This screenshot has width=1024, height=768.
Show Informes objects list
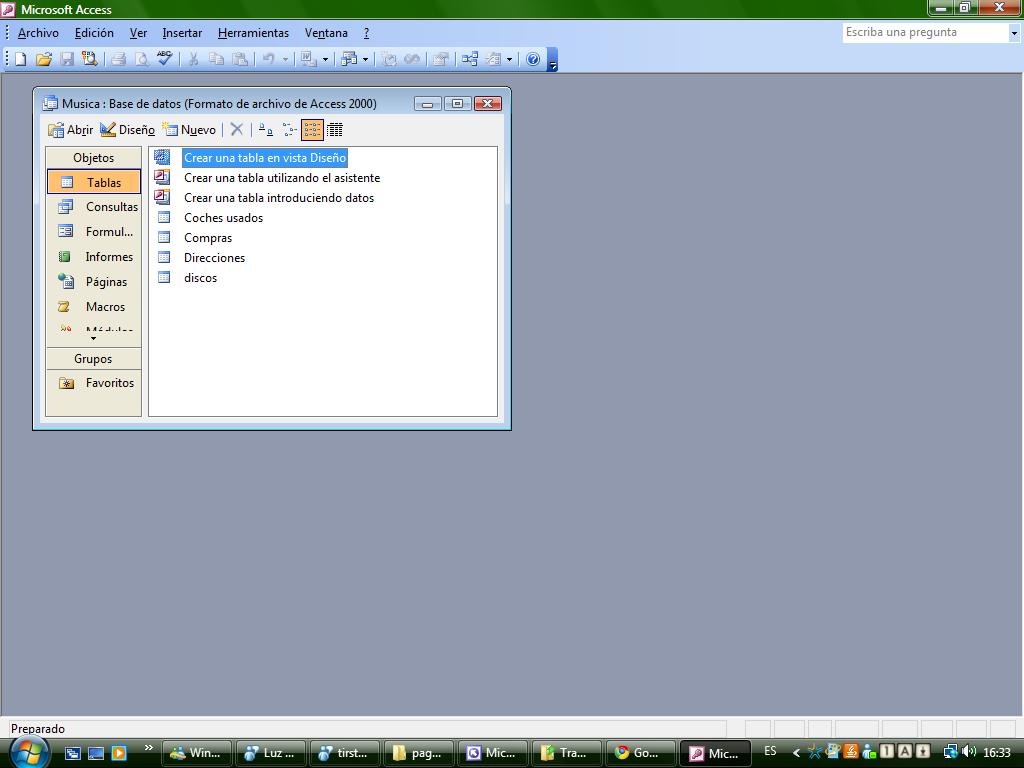(x=94, y=257)
